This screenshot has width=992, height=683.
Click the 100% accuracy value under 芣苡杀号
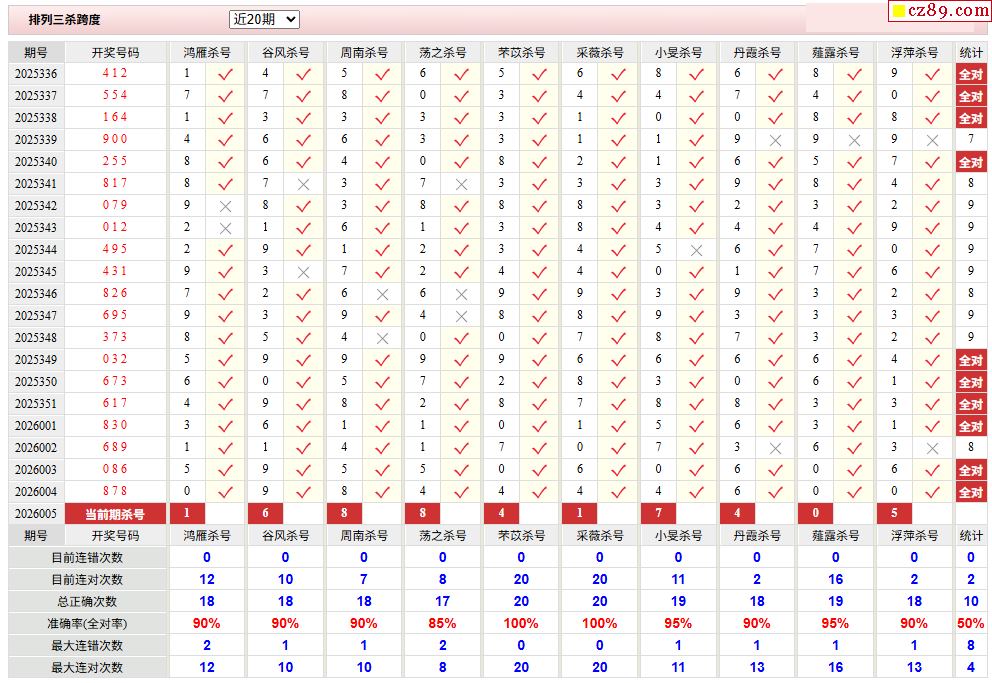(x=521, y=623)
